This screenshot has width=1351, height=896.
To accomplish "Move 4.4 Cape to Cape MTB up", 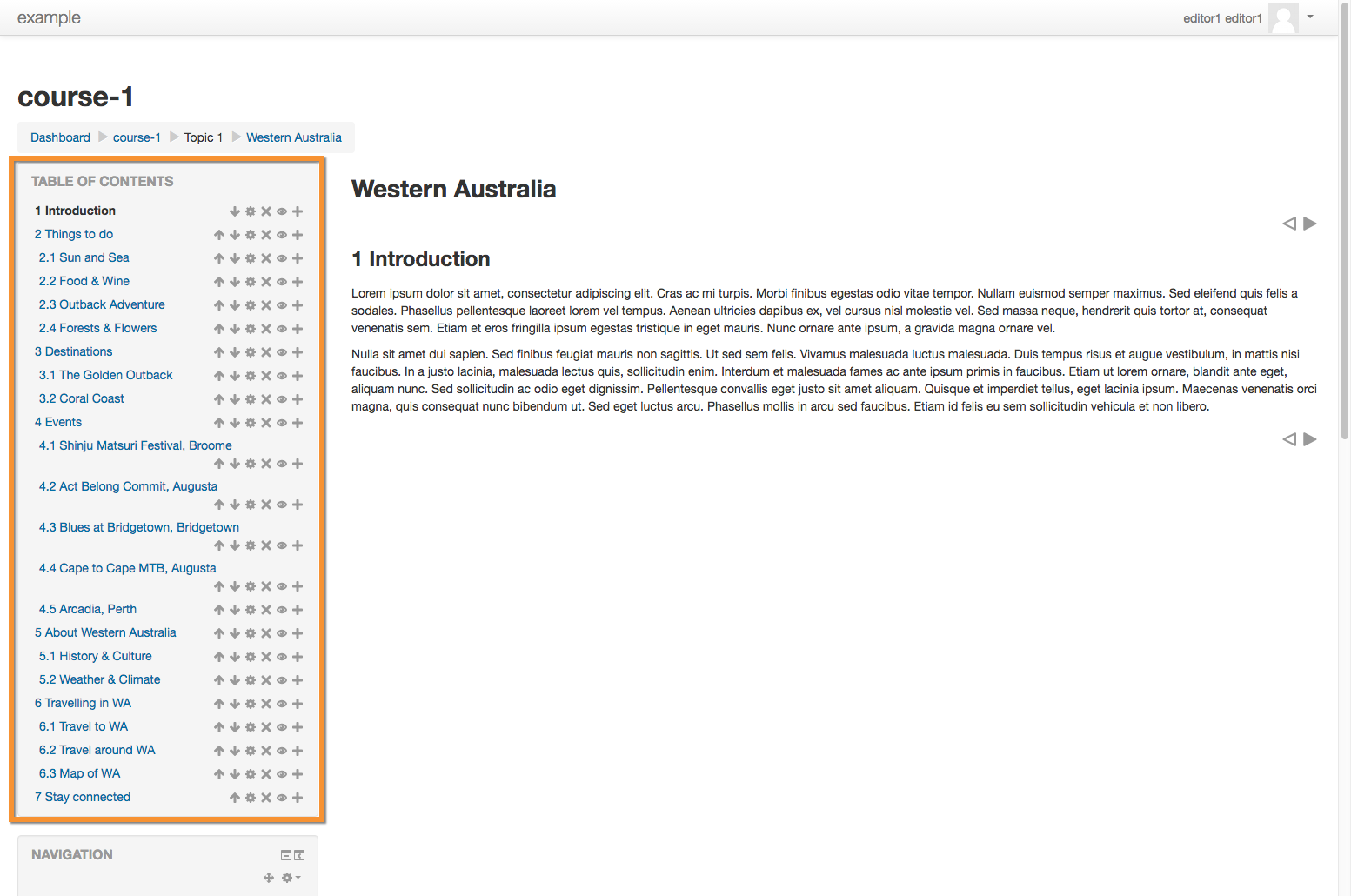I will [219, 586].
